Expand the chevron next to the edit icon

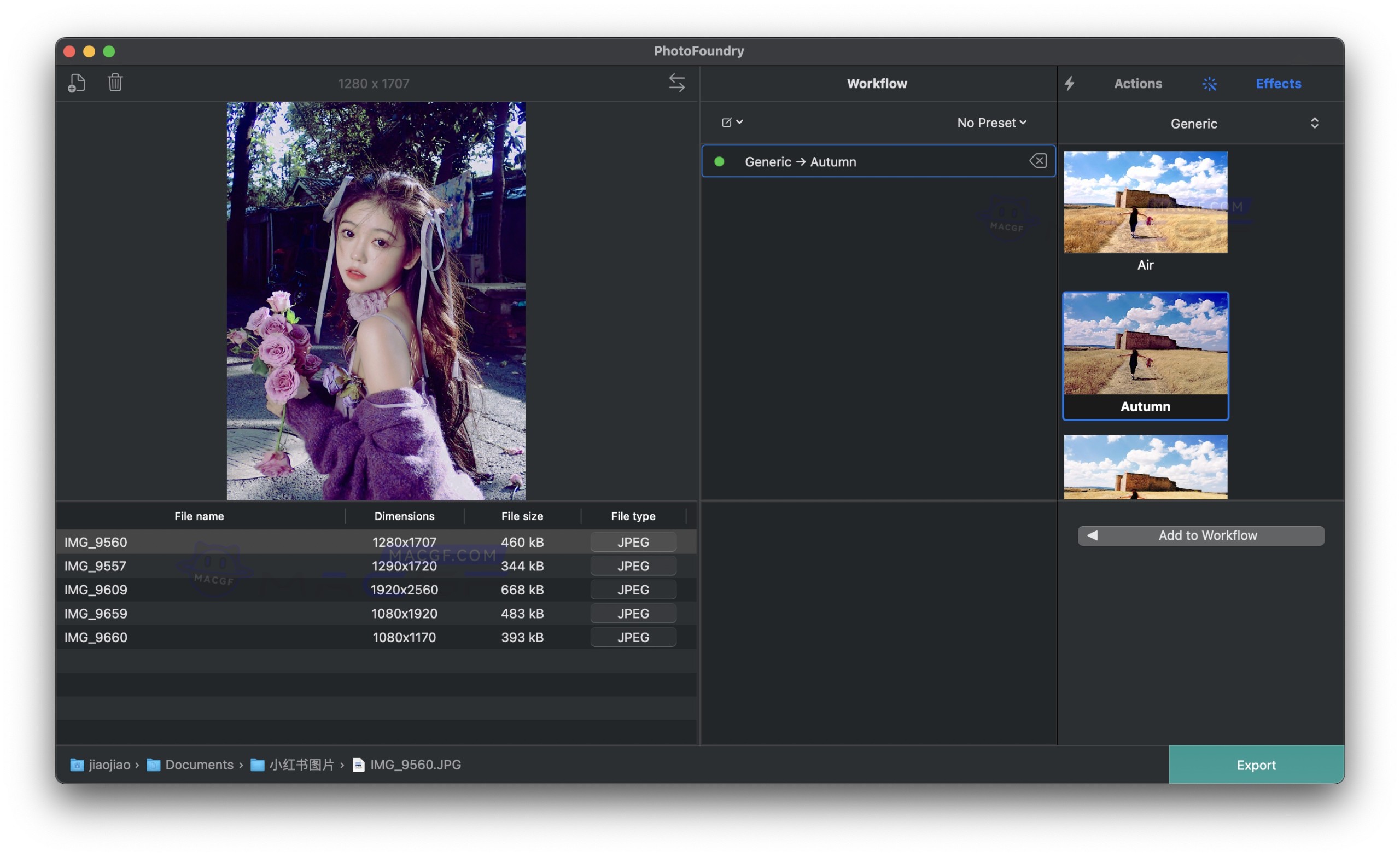tap(739, 121)
